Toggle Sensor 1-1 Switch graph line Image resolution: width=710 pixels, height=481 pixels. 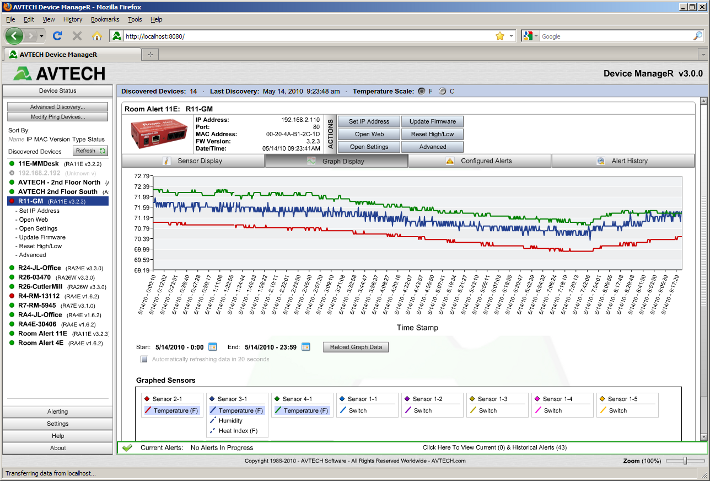[x=353, y=410]
